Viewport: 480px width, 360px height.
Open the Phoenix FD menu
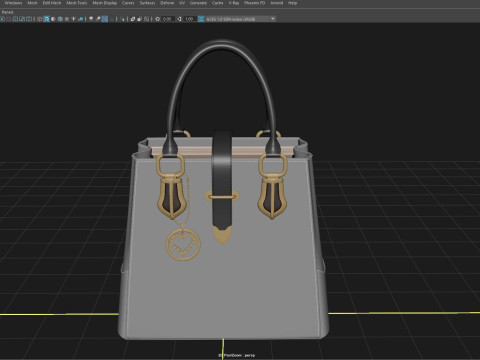(x=255, y=3)
